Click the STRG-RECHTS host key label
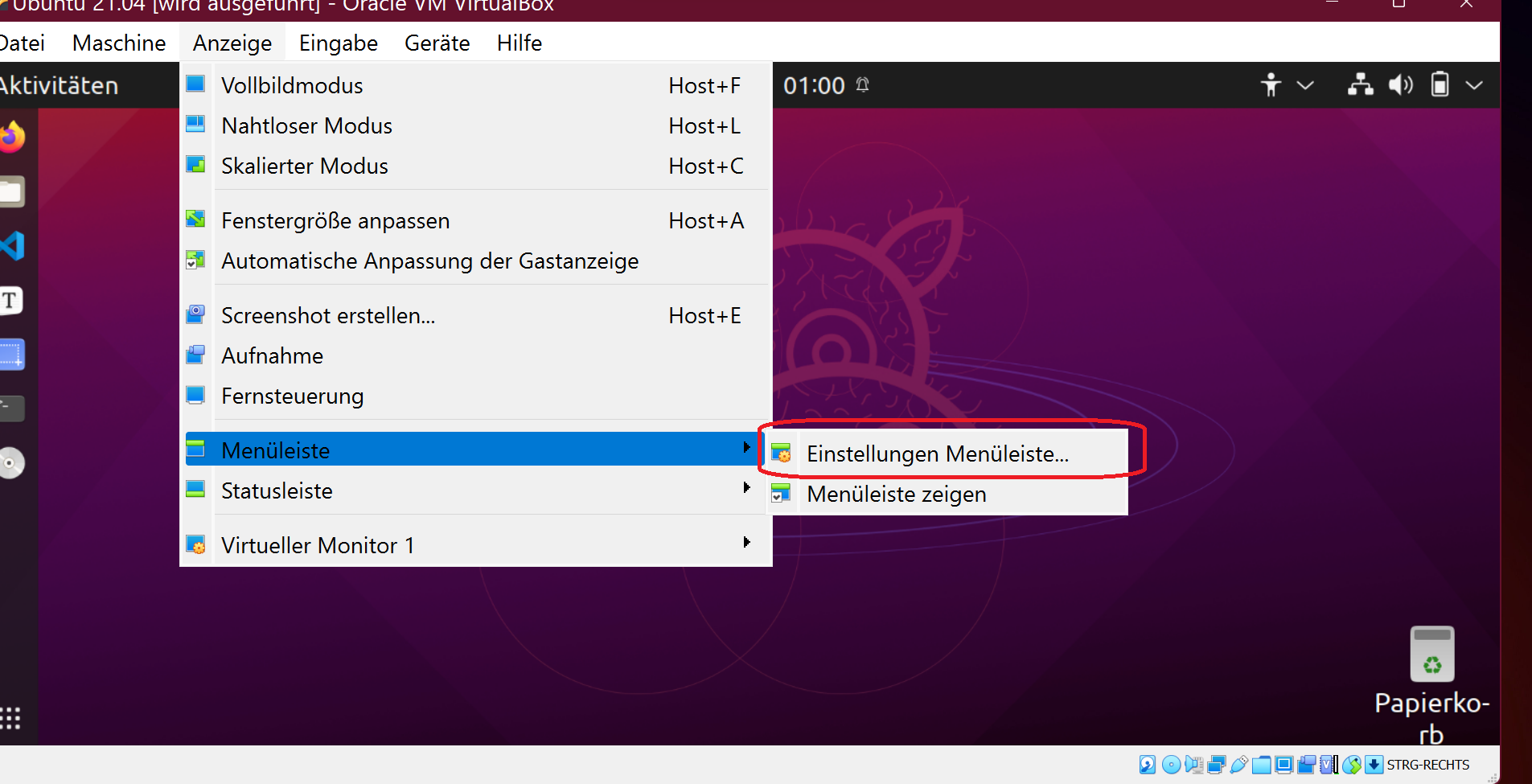 coord(1428,765)
